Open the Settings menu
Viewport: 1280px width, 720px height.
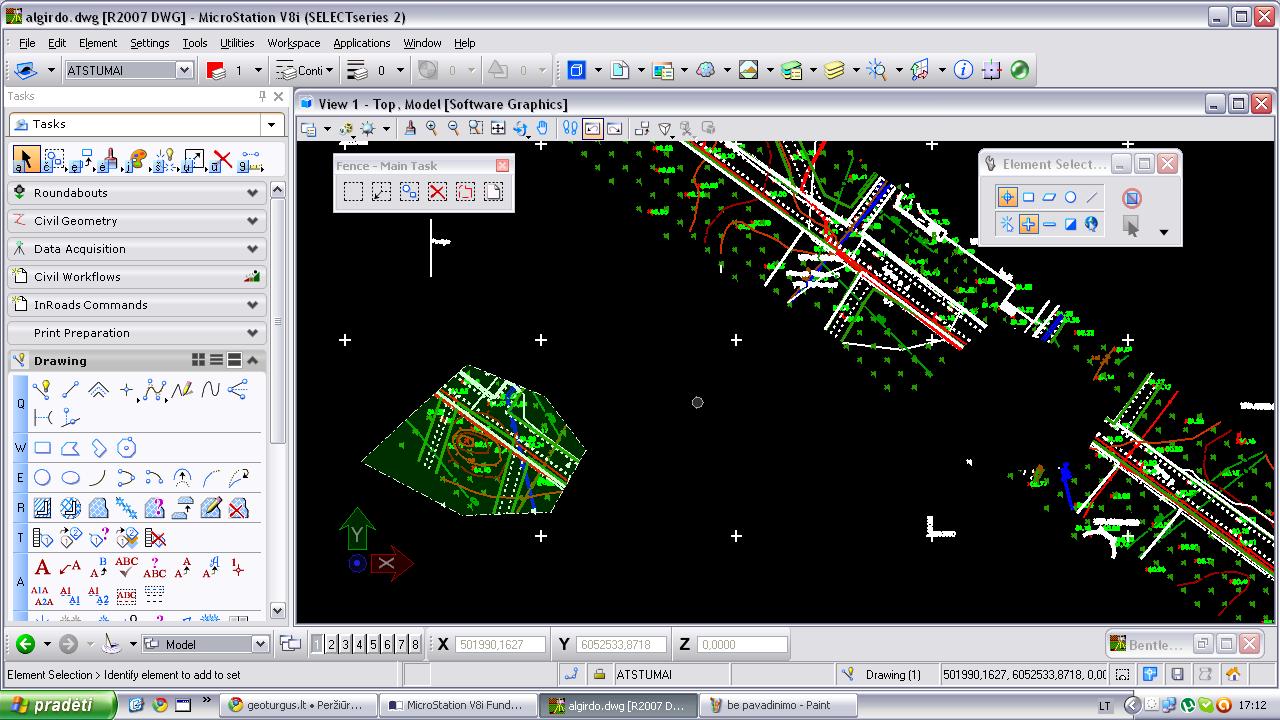point(149,43)
